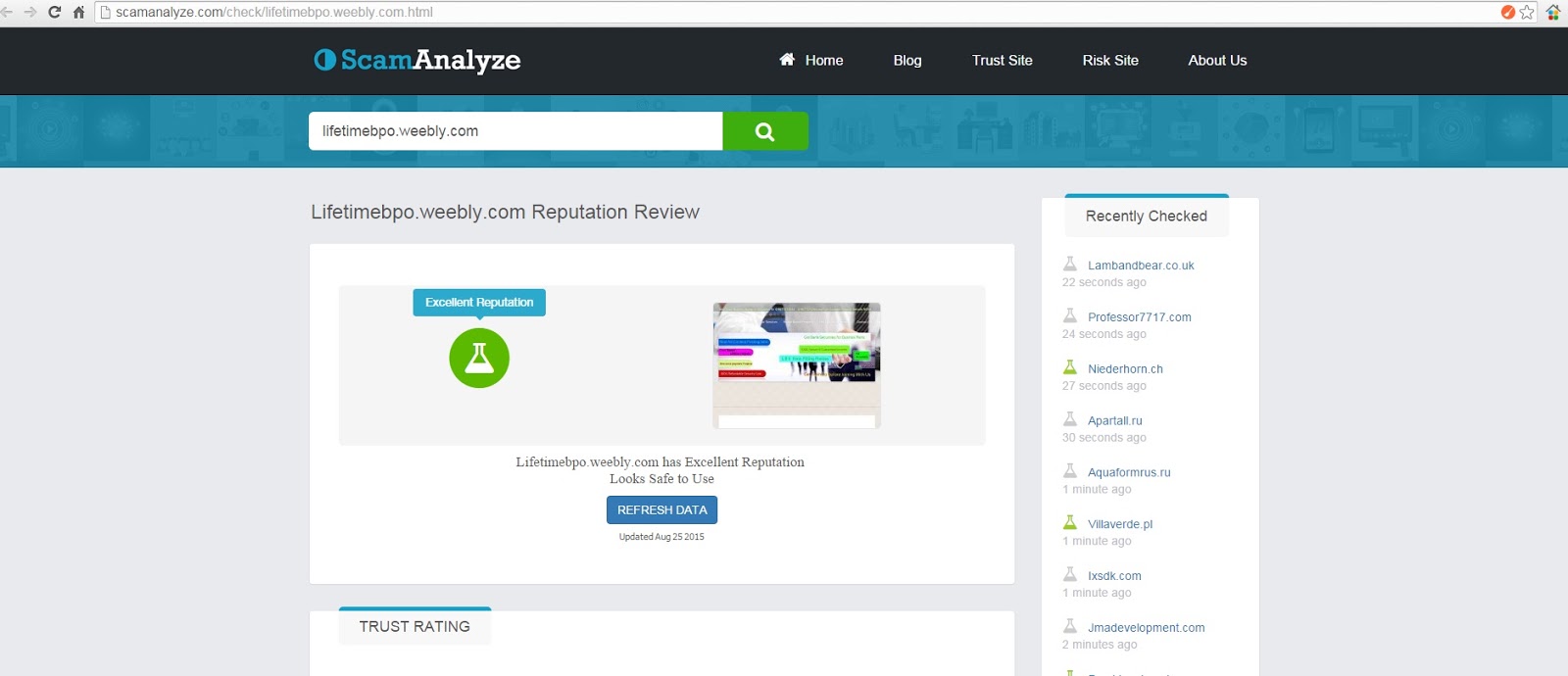Go to browser home page icon

tap(78, 12)
